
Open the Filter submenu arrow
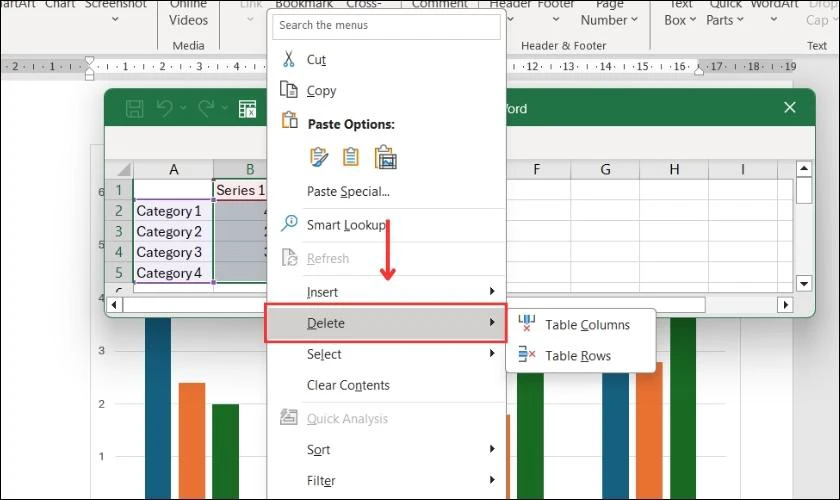[492, 480]
